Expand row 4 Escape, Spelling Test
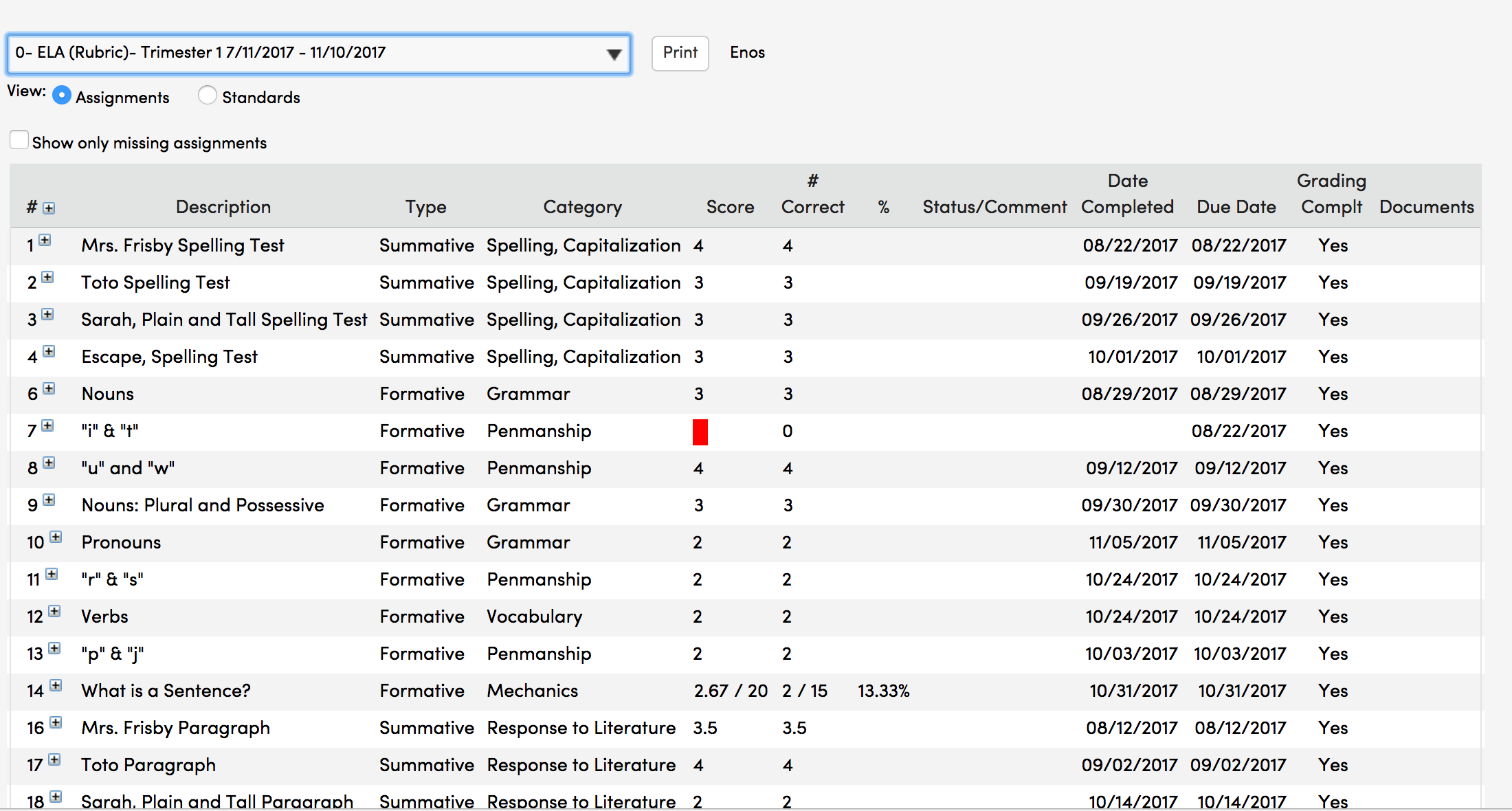 click(49, 351)
